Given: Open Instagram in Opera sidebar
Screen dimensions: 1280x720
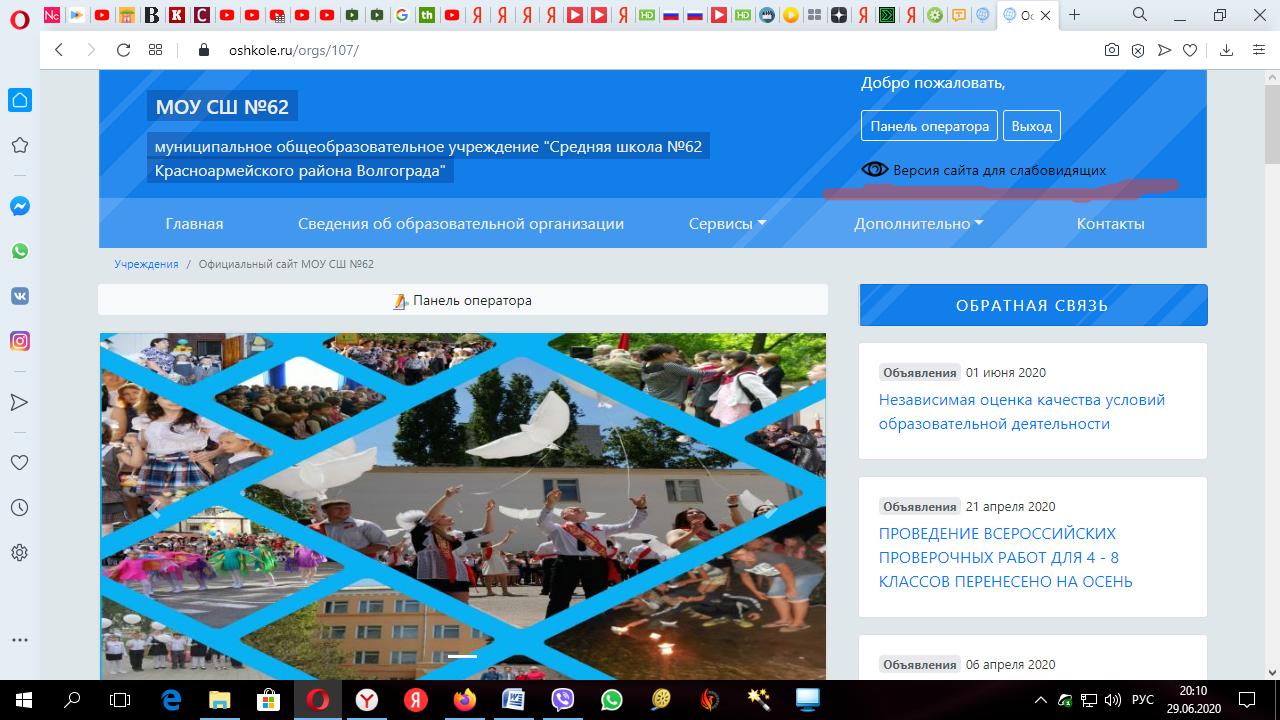Looking at the screenshot, I should tap(19, 341).
